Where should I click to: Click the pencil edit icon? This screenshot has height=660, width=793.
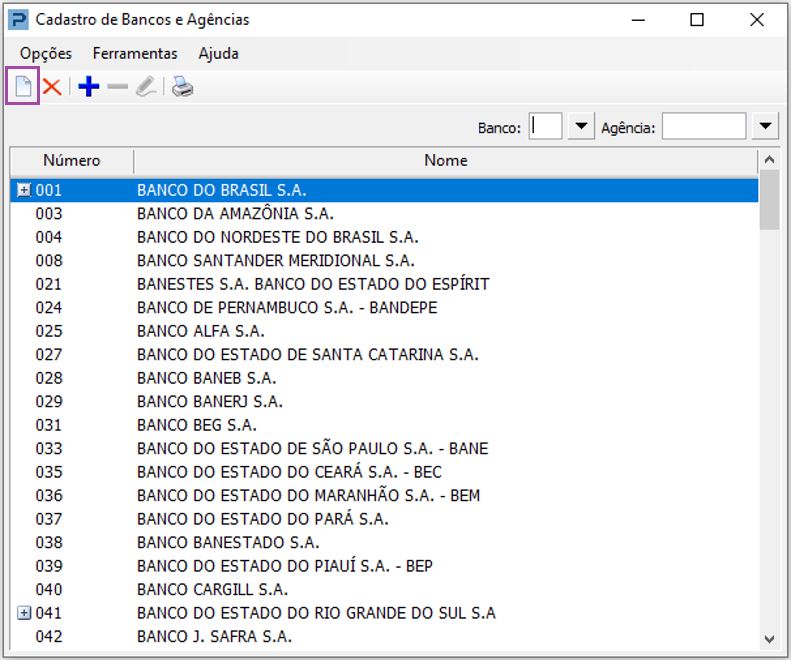coord(146,86)
